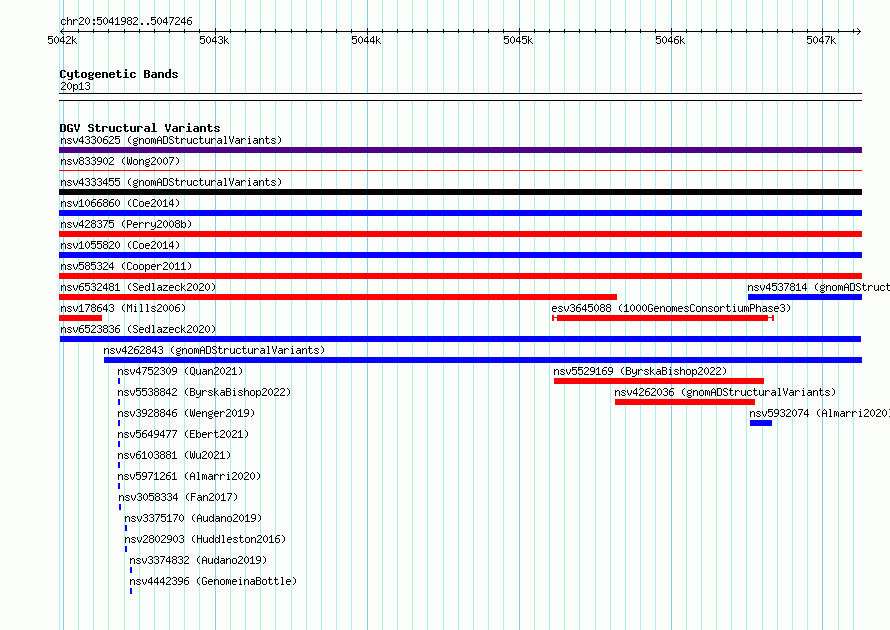Click the red bar under nsv585324
The width and height of the screenshot is (890, 630).
pos(460,276)
